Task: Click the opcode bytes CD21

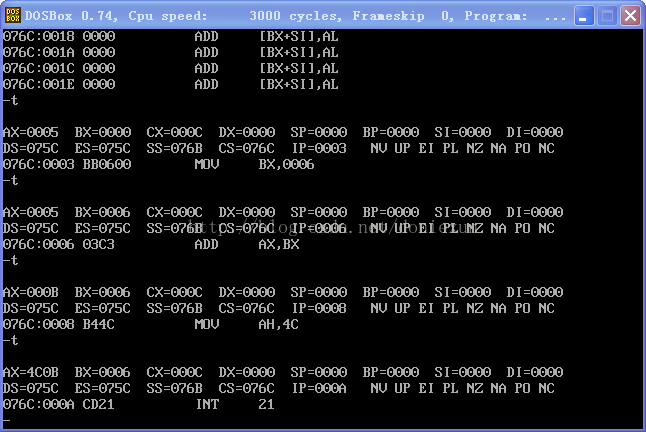Action: [98, 404]
